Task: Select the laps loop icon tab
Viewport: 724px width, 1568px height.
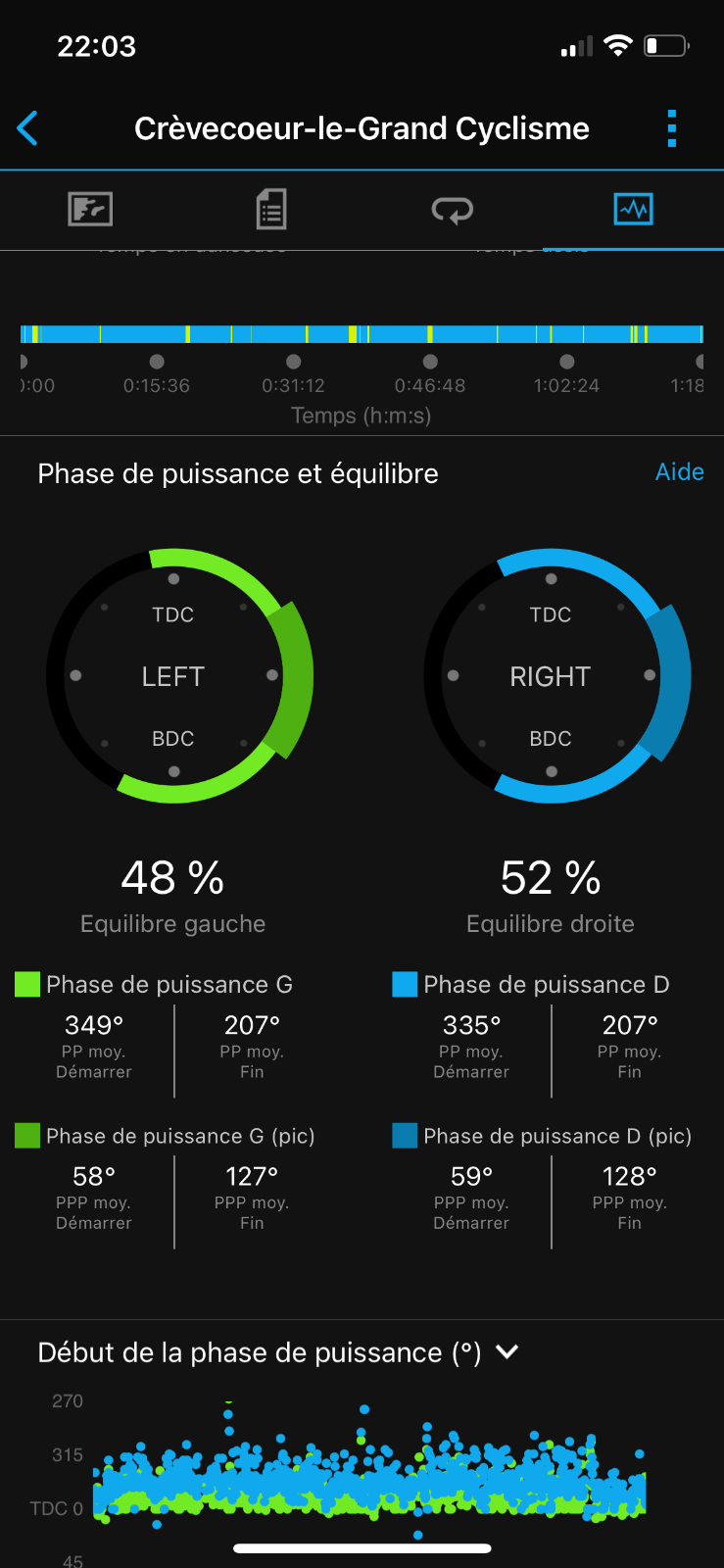Action: 453,210
